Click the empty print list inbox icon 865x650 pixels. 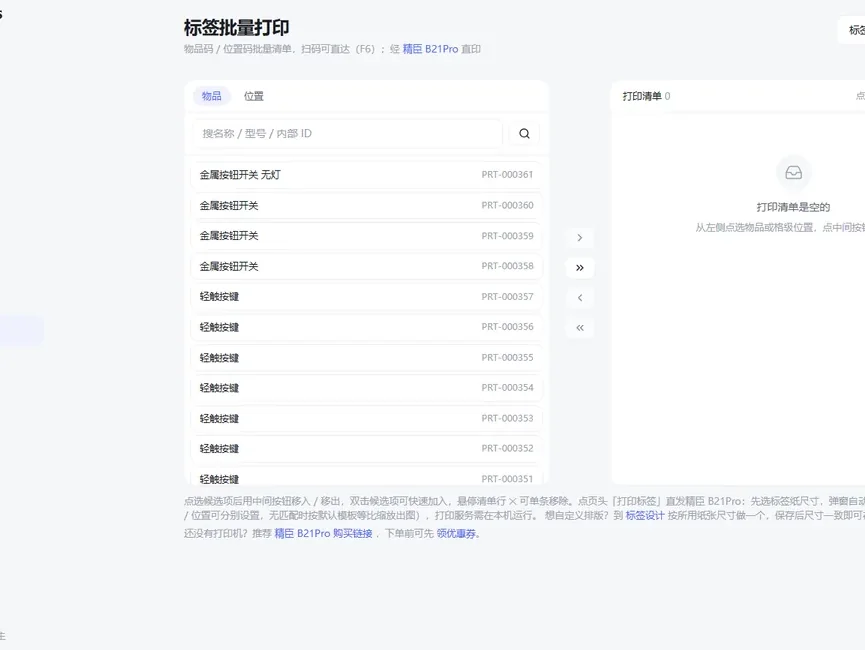pos(793,173)
